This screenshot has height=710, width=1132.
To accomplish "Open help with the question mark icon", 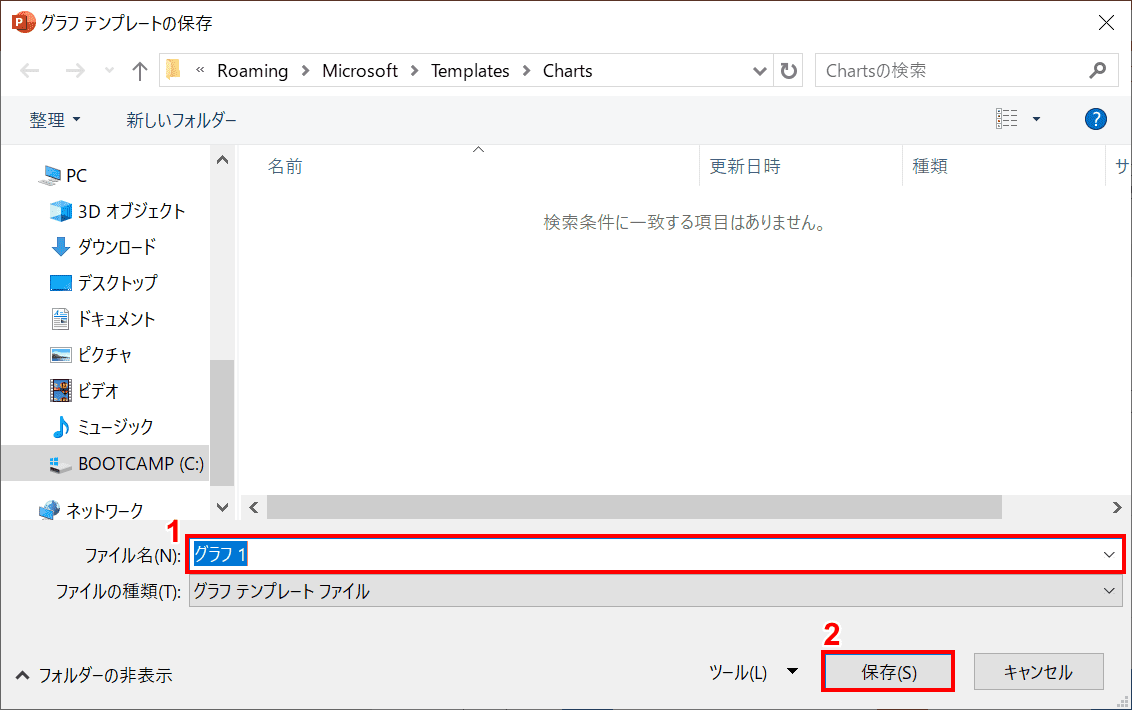I will click(x=1095, y=119).
